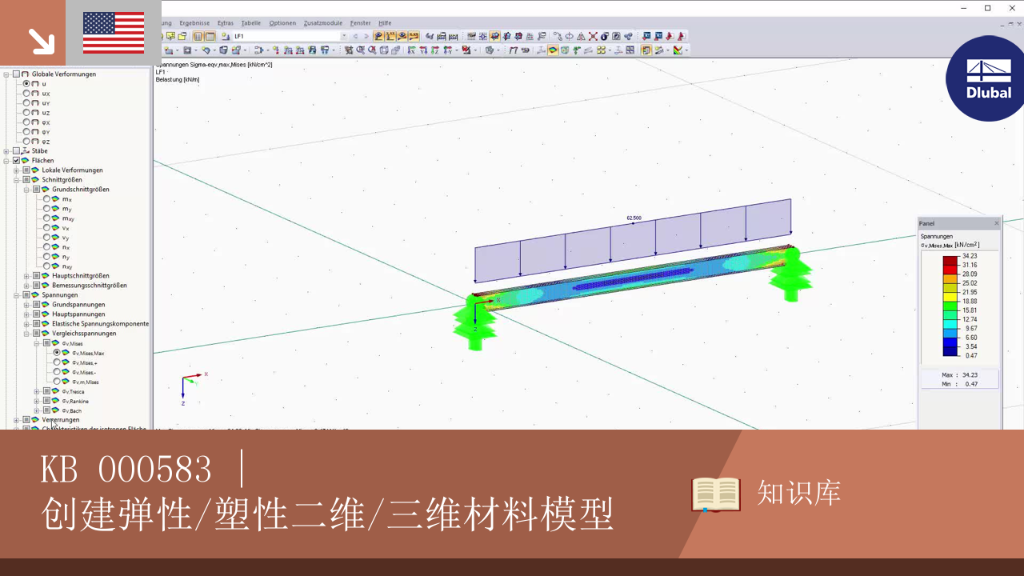Open the Ergebnisse menu

tap(195, 23)
